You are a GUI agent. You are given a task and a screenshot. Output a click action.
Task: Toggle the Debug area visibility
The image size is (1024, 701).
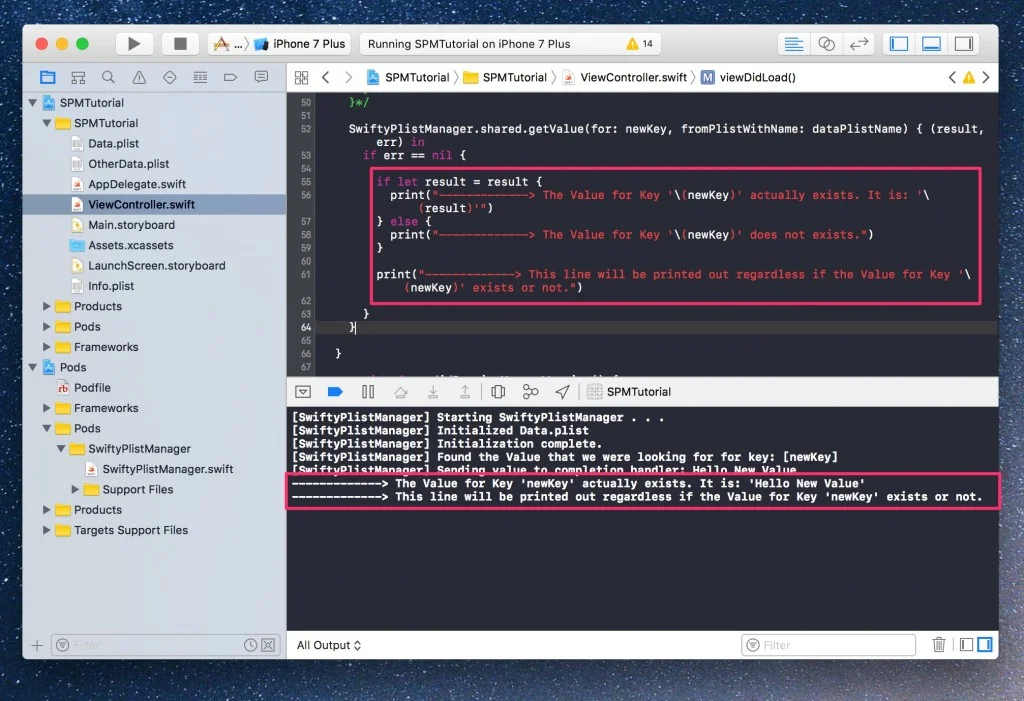tap(931, 44)
